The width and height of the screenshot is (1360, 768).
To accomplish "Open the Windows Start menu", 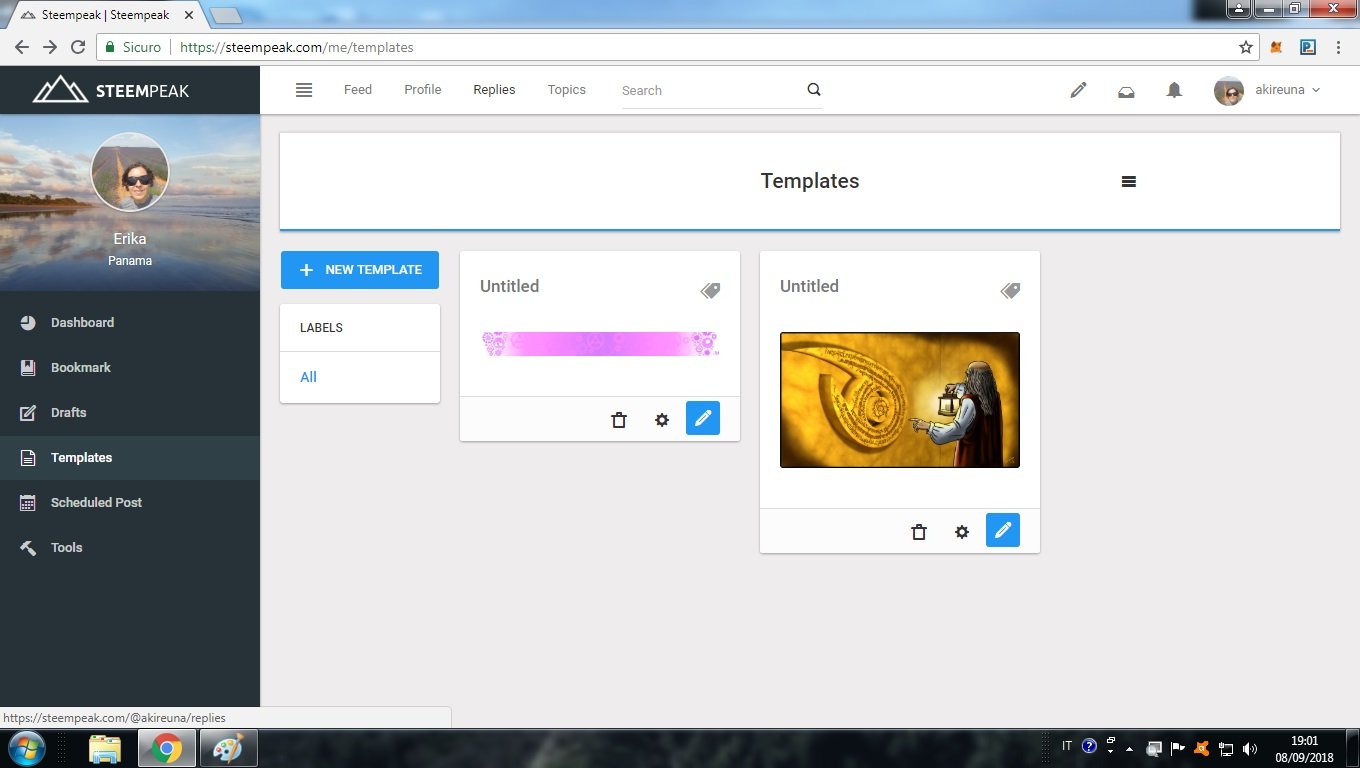I will (25, 748).
